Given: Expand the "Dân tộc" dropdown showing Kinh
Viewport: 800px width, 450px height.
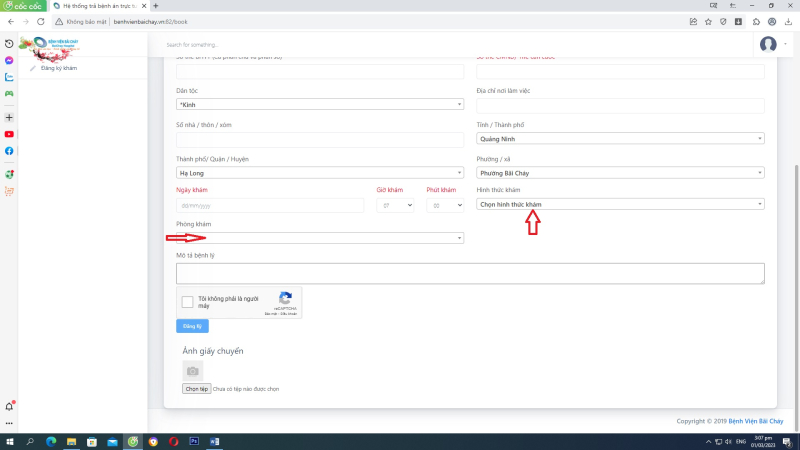Looking at the screenshot, I should pos(320,104).
